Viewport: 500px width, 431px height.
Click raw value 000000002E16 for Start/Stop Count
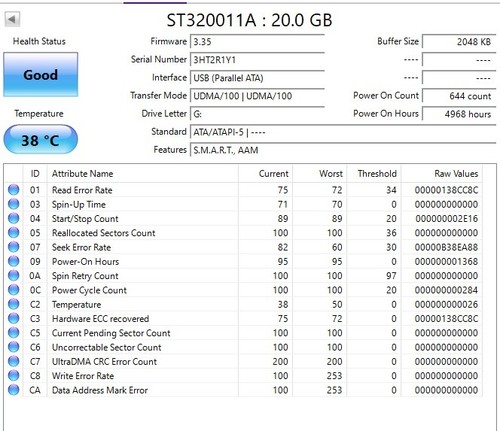click(x=446, y=219)
